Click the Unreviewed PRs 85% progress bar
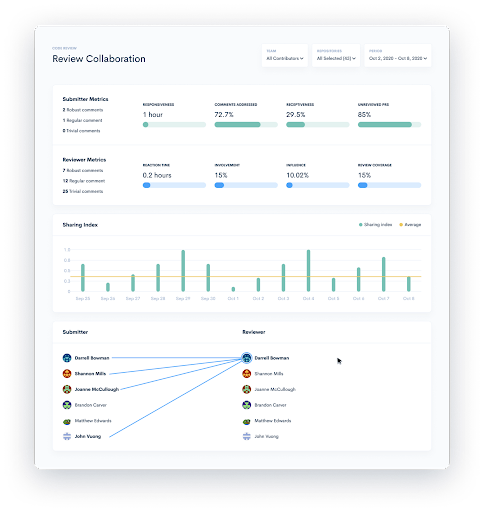The image size is (484, 512). [389, 125]
